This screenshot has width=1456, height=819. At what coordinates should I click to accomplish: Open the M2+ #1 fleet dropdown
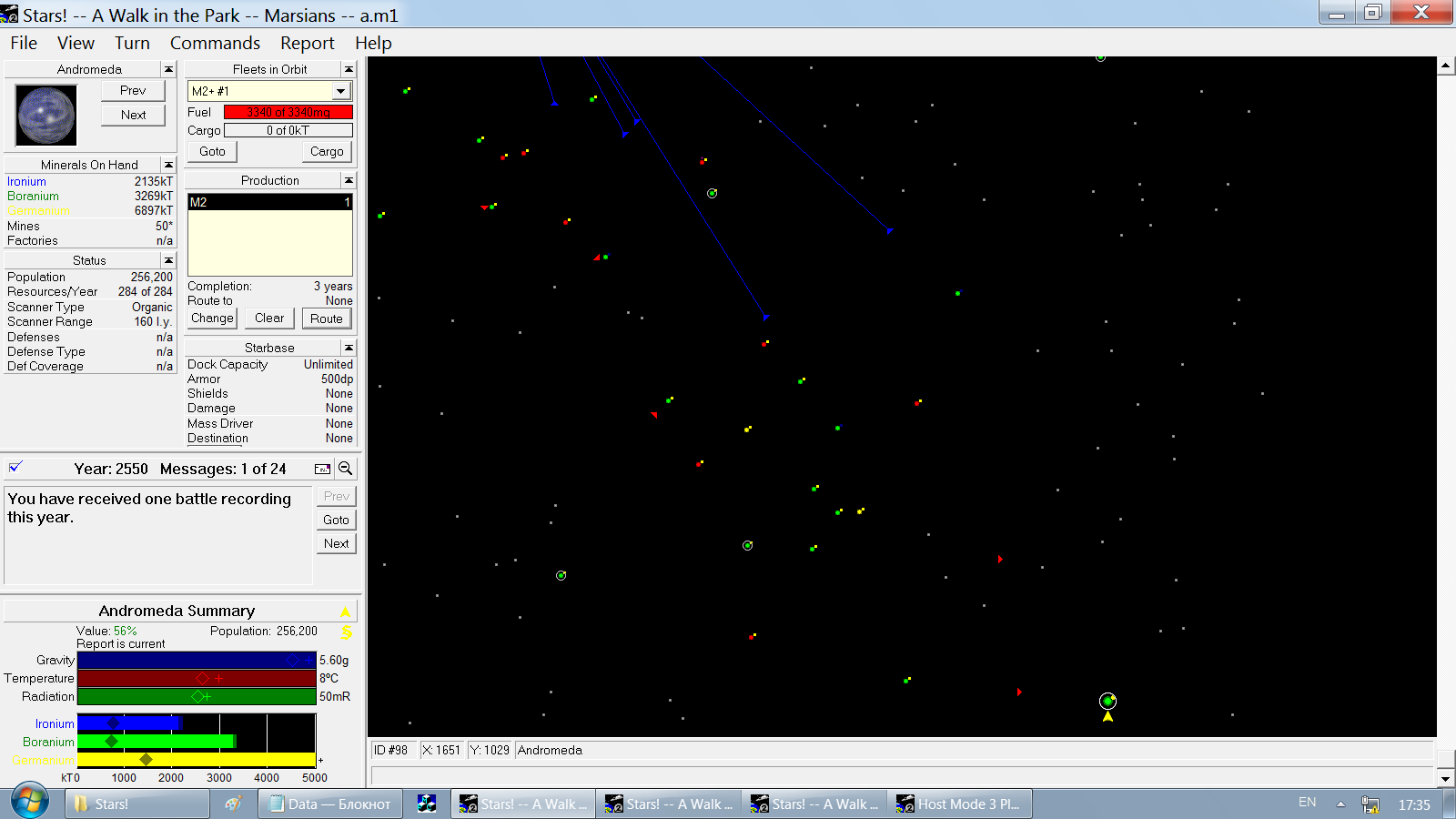point(340,91)
